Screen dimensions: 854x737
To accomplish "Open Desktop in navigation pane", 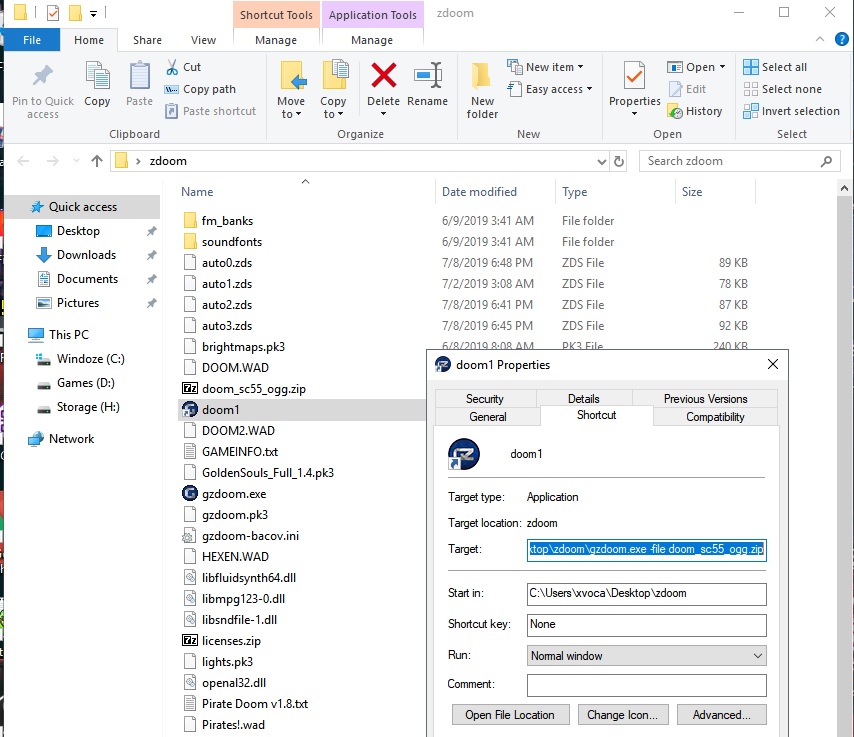I will [78, 231].
